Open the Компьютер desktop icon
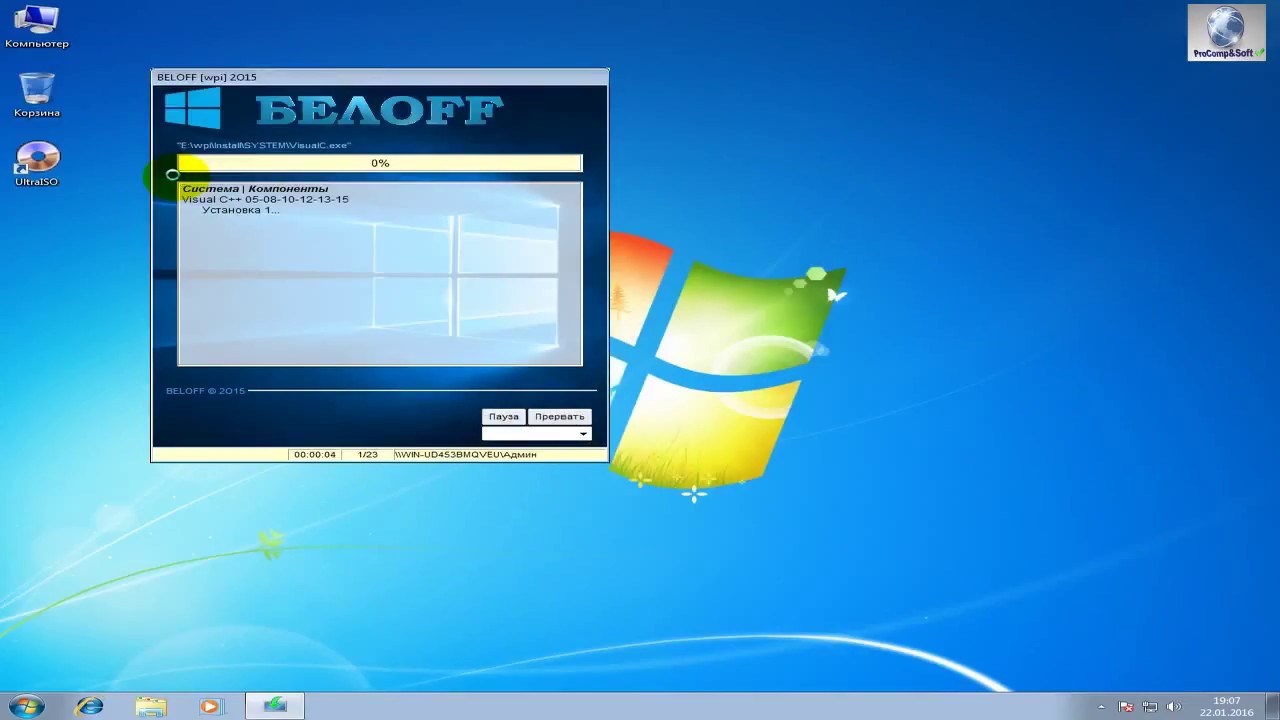The image size is (1280, 720). pyautogui.click(x=37, y=26)
